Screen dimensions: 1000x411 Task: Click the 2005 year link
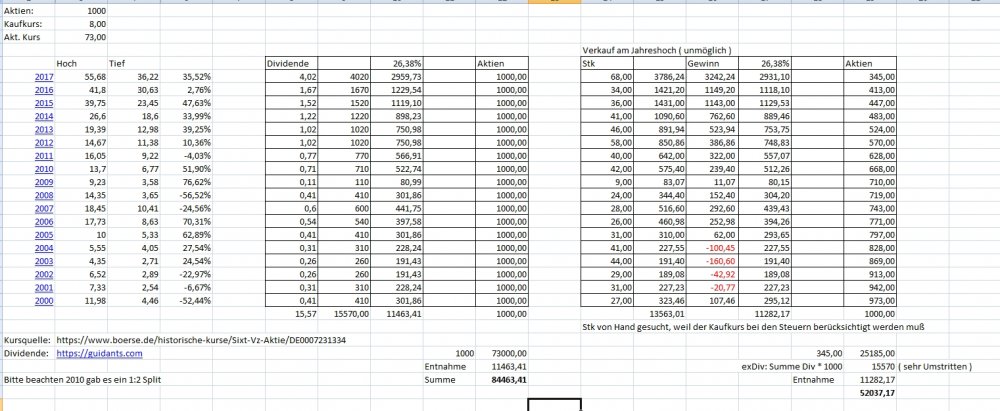[44, 235]
